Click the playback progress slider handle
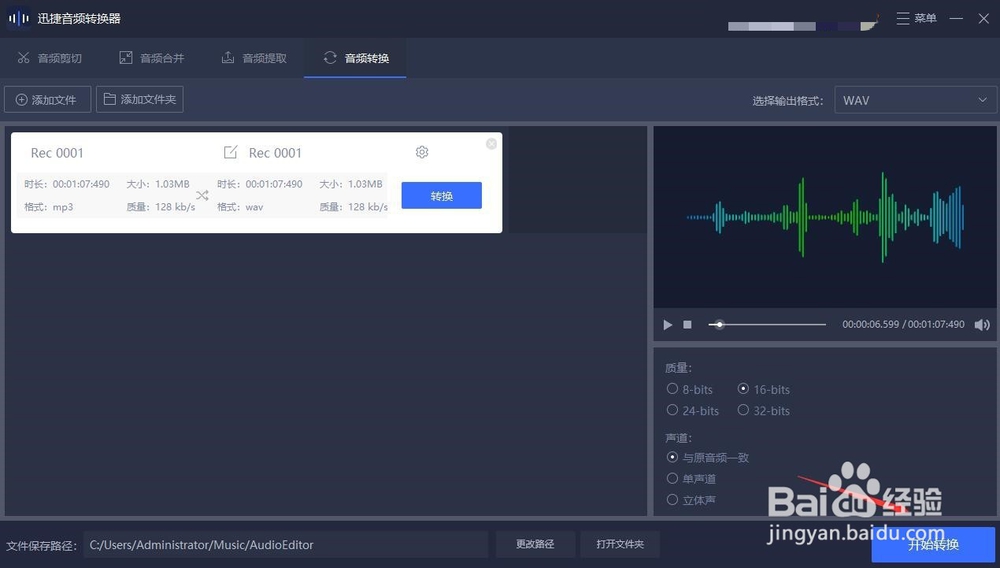 [x=719, y=324]
